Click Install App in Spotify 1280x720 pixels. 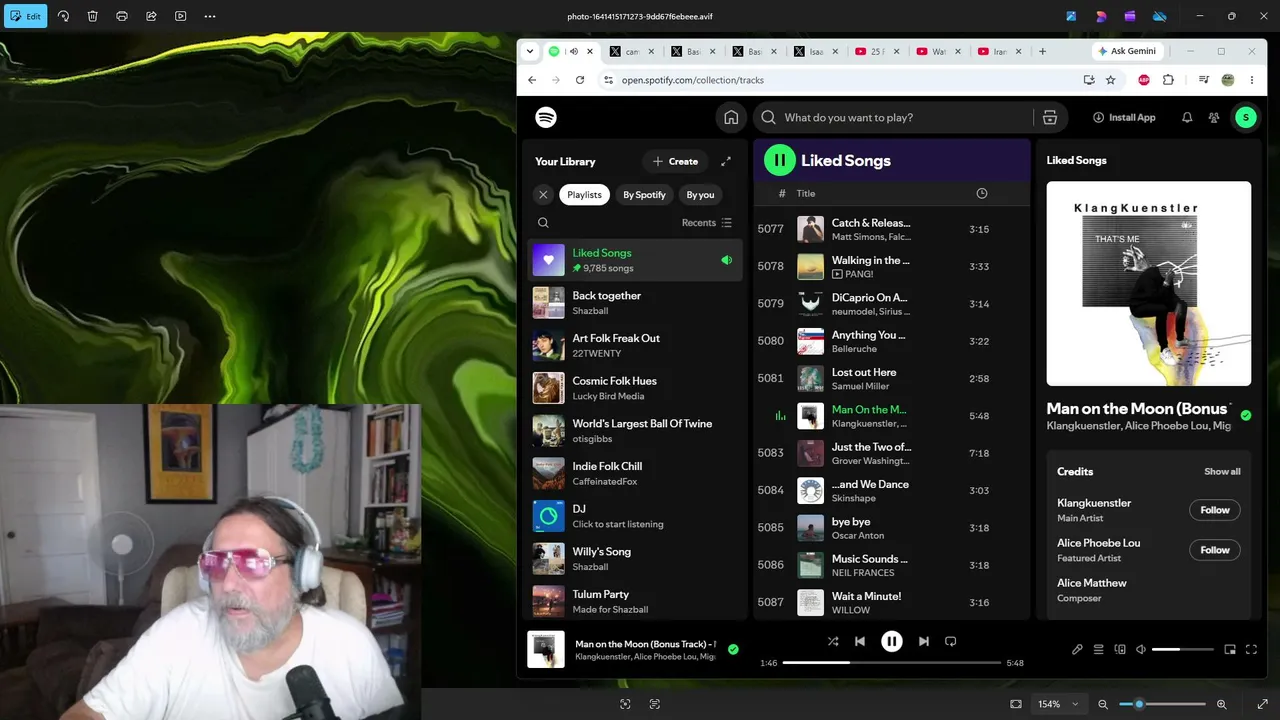click(1124, 117)
